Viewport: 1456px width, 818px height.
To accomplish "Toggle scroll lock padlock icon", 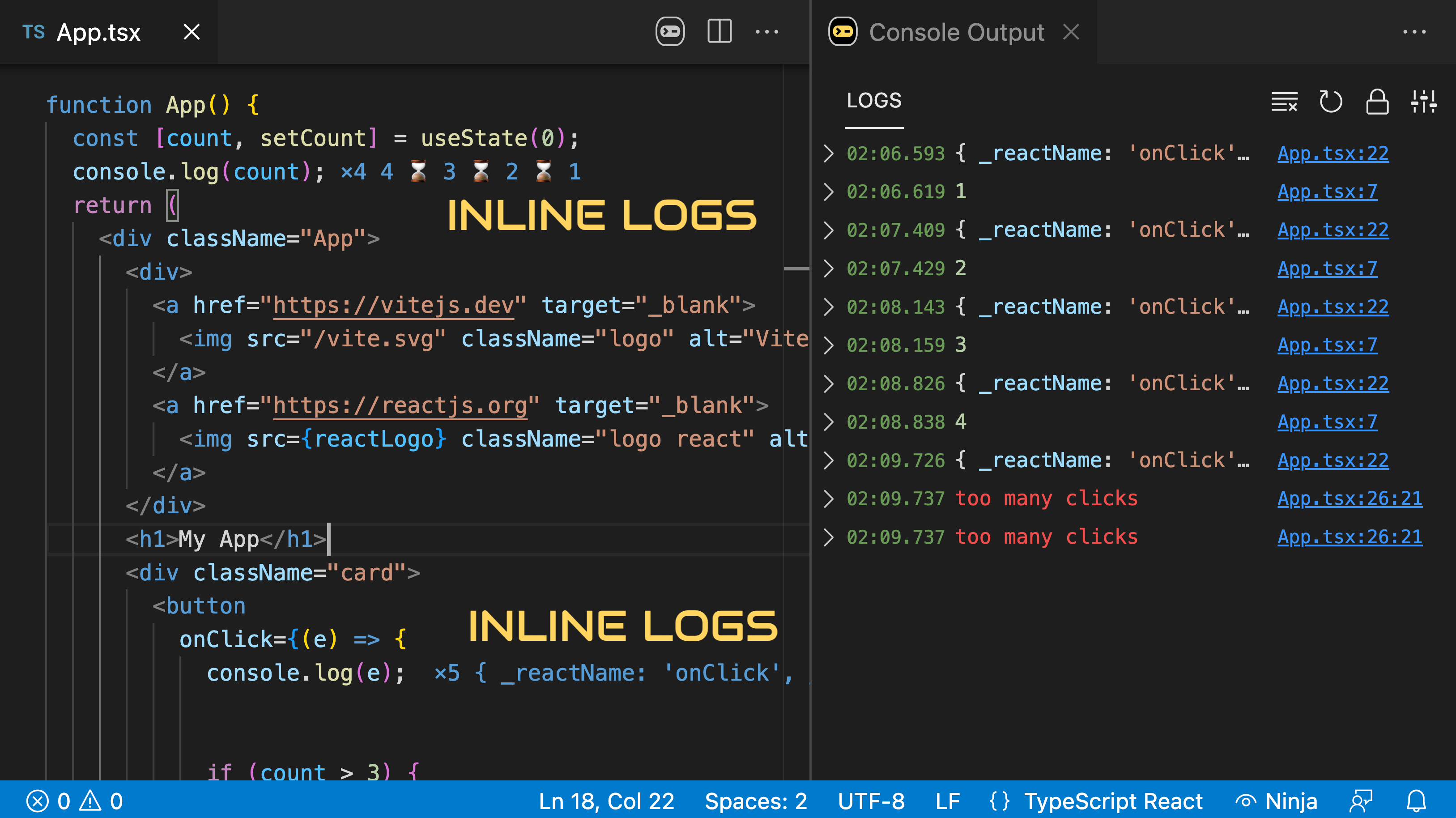I will 1377,102.
